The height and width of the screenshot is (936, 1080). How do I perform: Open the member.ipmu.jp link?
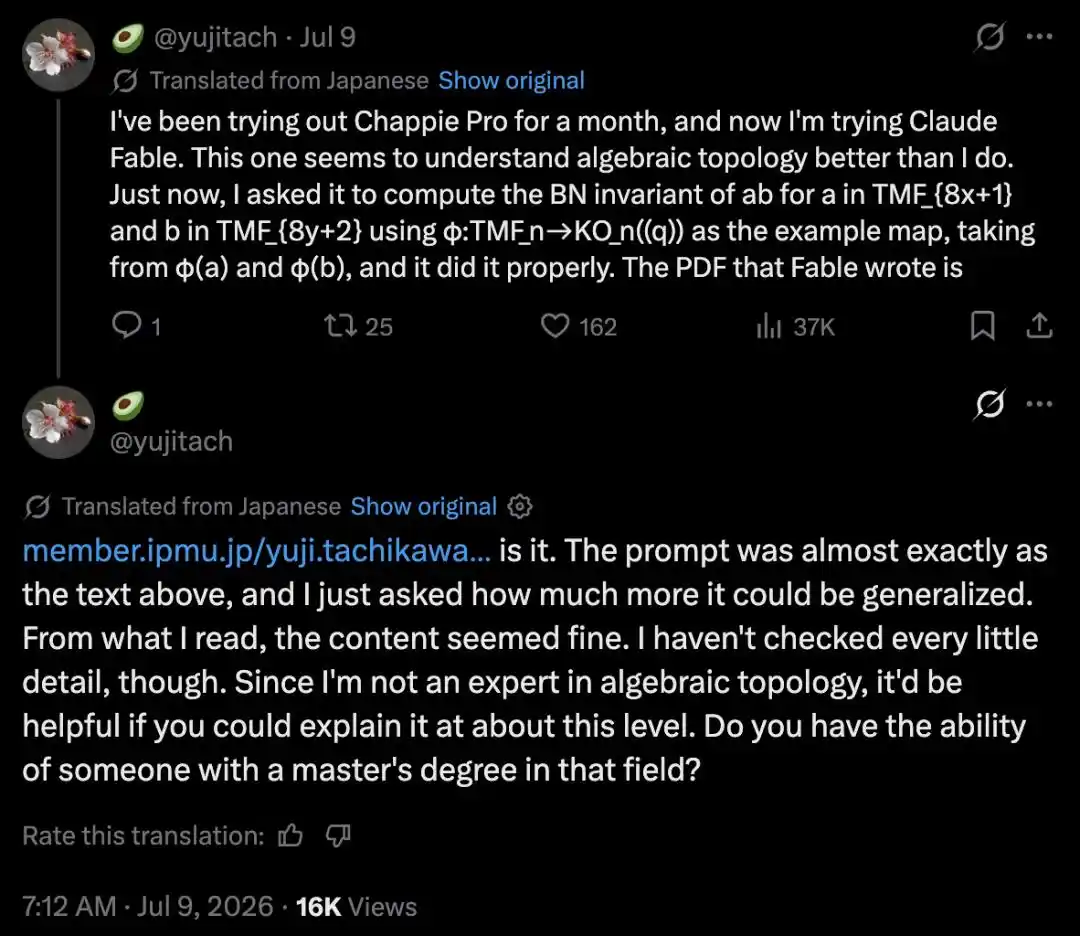coord(257,551)
